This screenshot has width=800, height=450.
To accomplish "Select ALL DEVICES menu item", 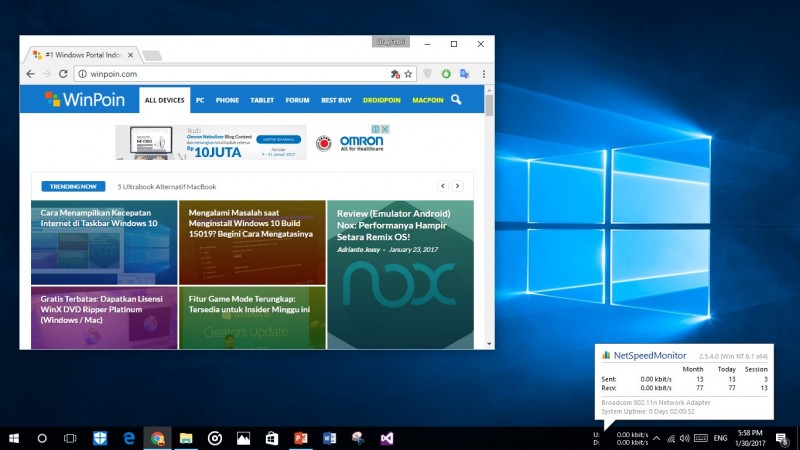I will (x=164, y=100).
